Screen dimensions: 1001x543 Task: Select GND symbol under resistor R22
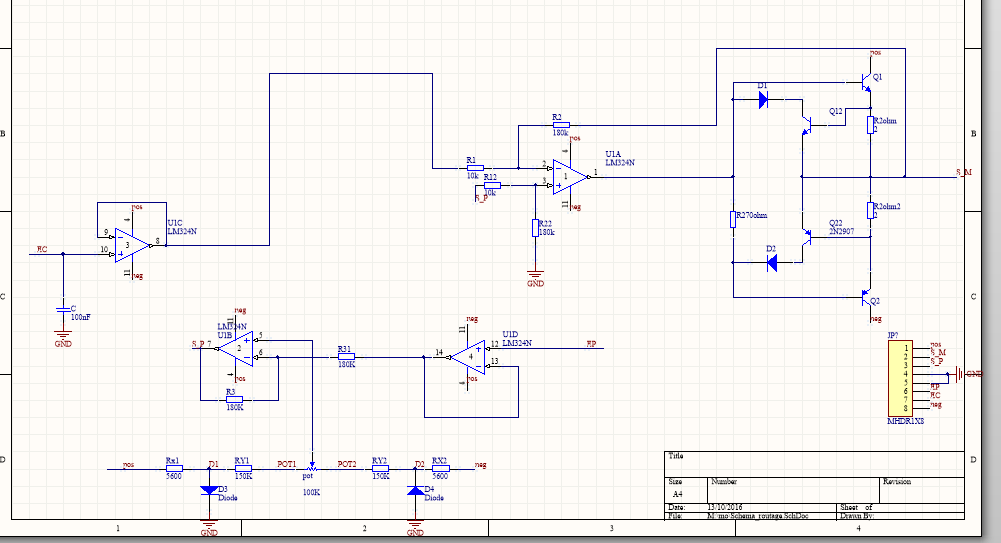point(535,275)
